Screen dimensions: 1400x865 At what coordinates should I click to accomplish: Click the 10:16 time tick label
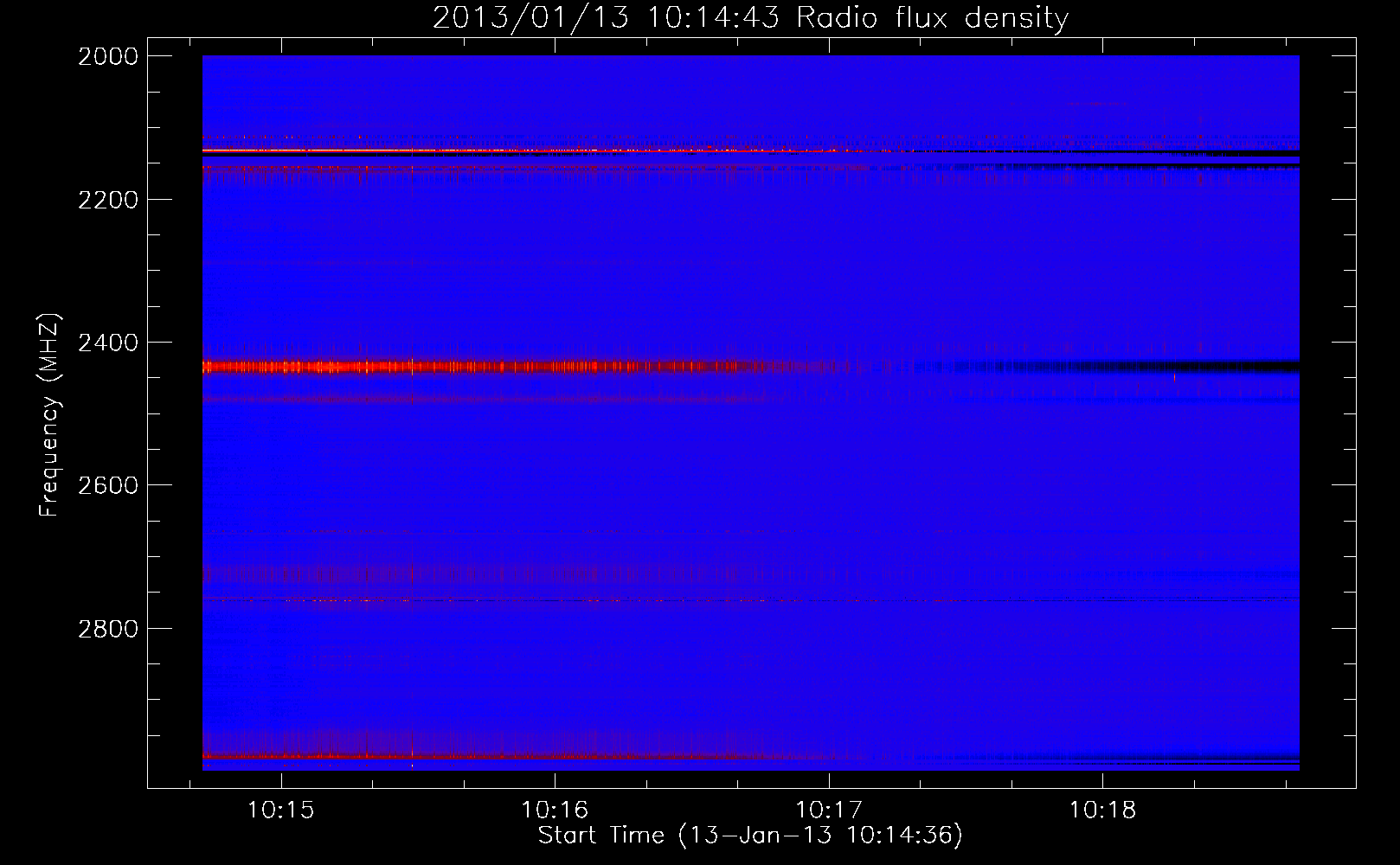(x=555, y=811)
